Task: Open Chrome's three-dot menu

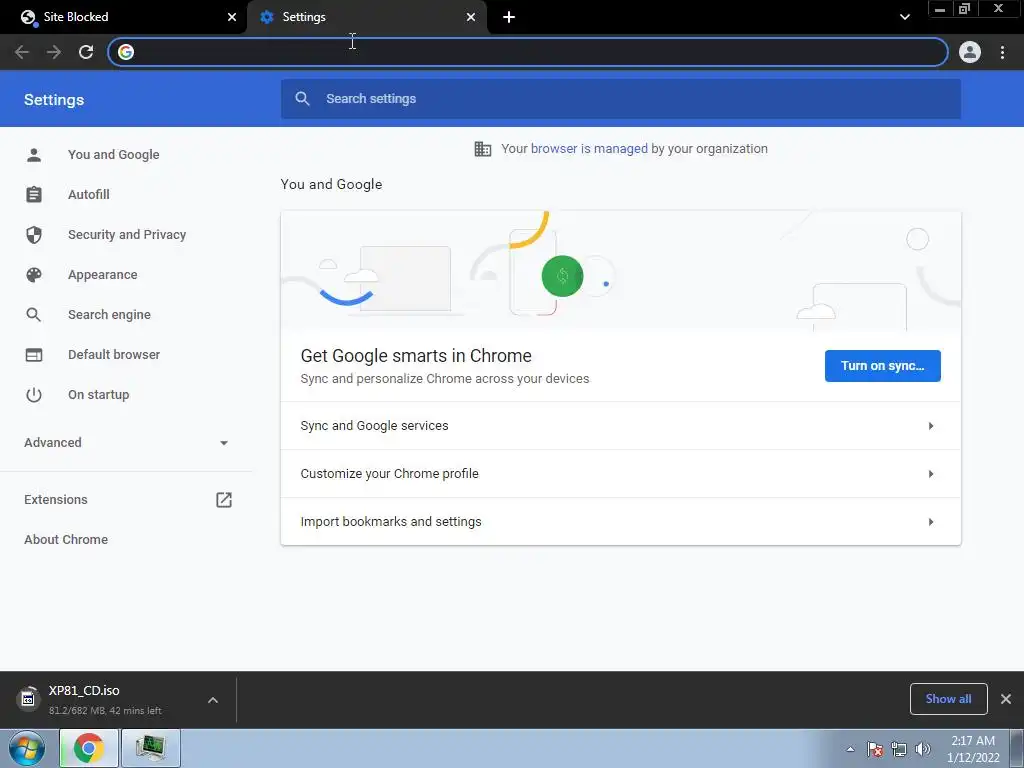Action: [x=1002, y=52]
